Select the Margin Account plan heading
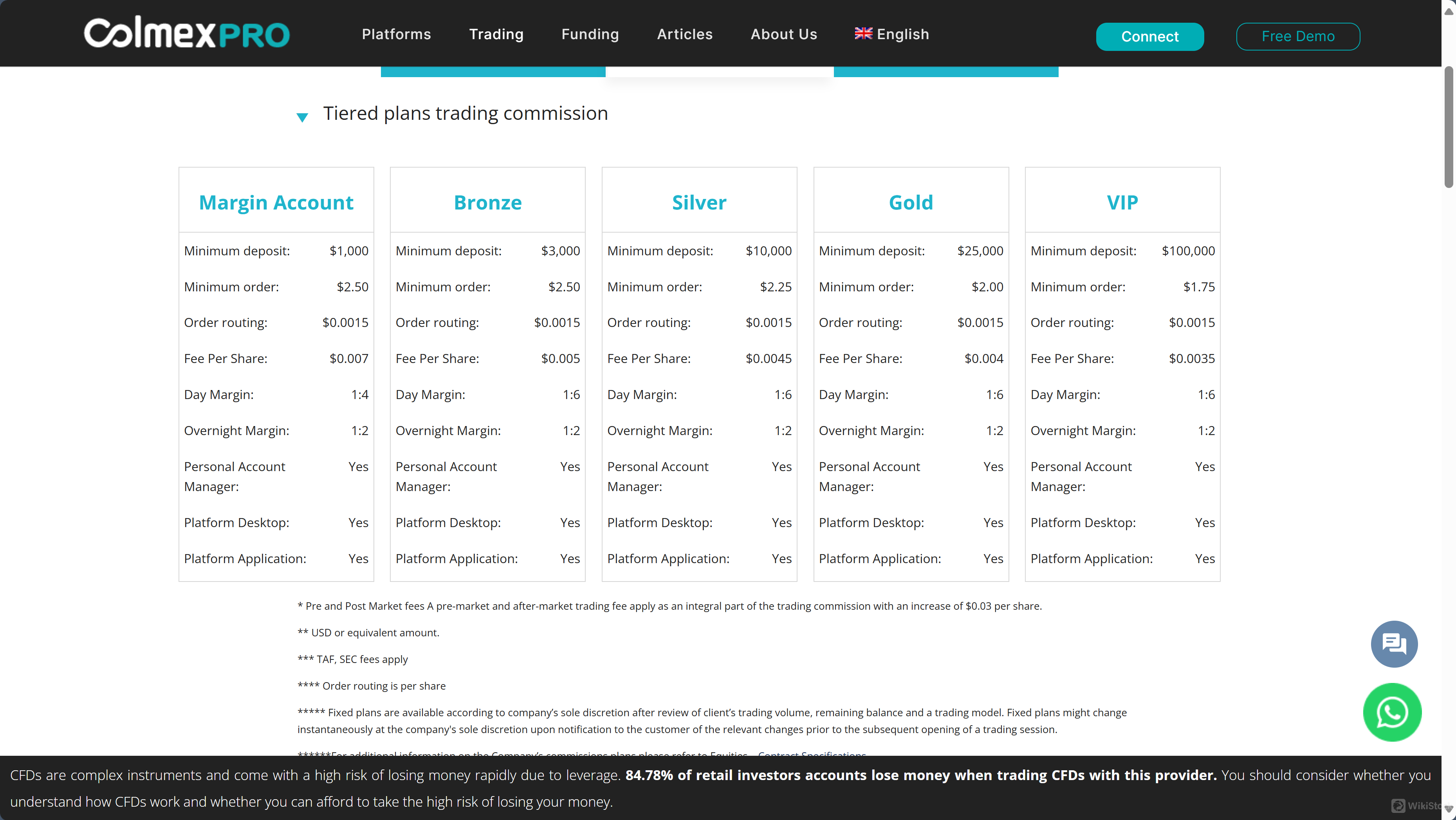Screen dimensions: 1456x820 click(x=276, y=202)
